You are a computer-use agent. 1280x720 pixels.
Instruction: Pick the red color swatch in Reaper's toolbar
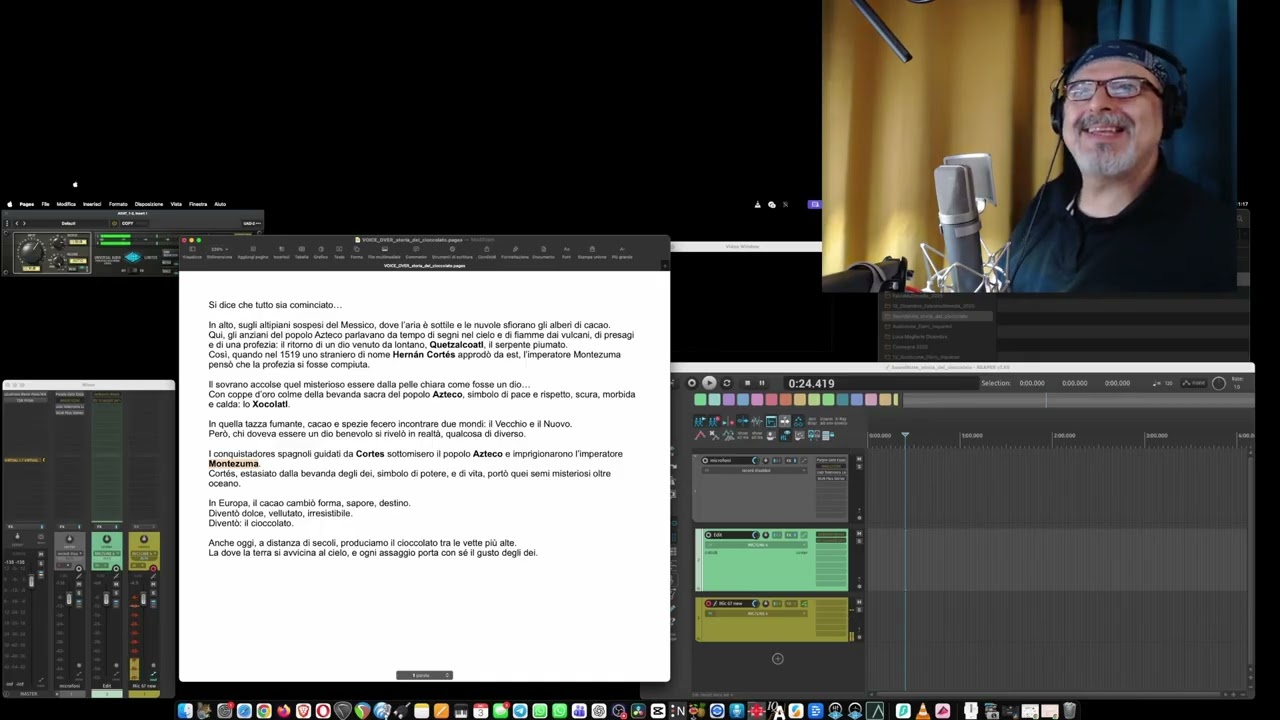tap(771, 399)
